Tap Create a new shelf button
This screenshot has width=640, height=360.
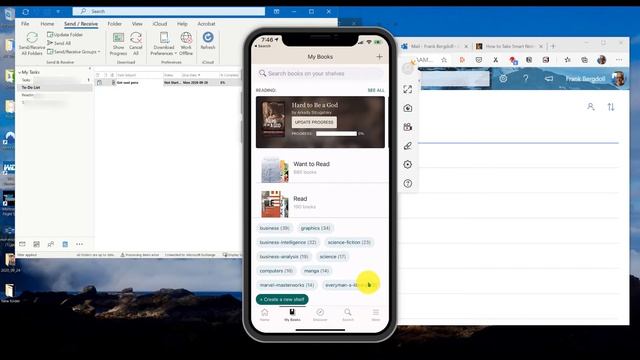pos(282,299)
